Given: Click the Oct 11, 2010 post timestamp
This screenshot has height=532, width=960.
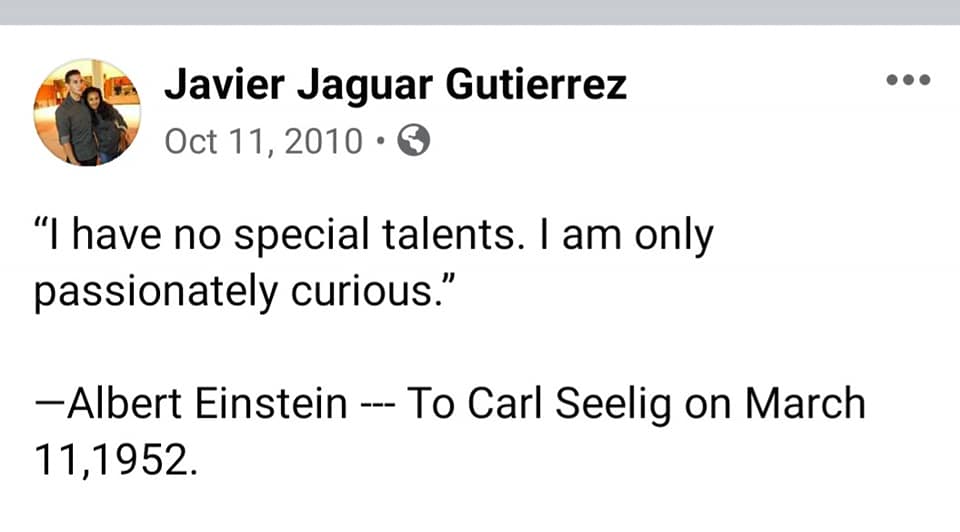Looking at the screenshot, I should [263, 142].
